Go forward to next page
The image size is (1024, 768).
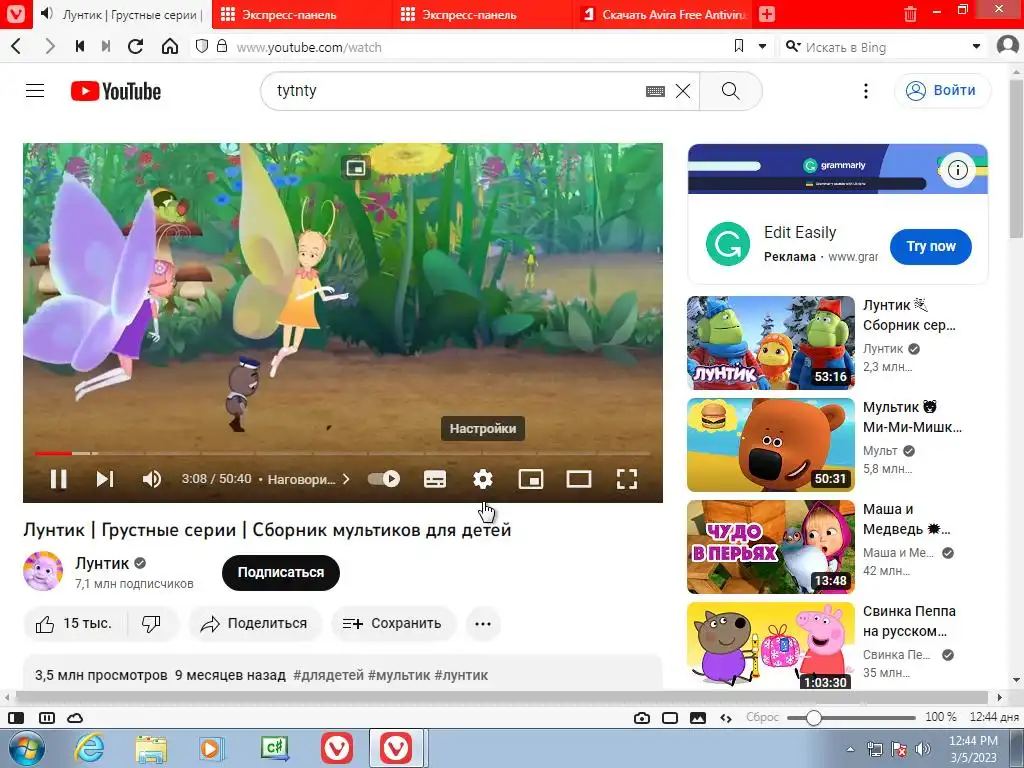pos(50,46)
